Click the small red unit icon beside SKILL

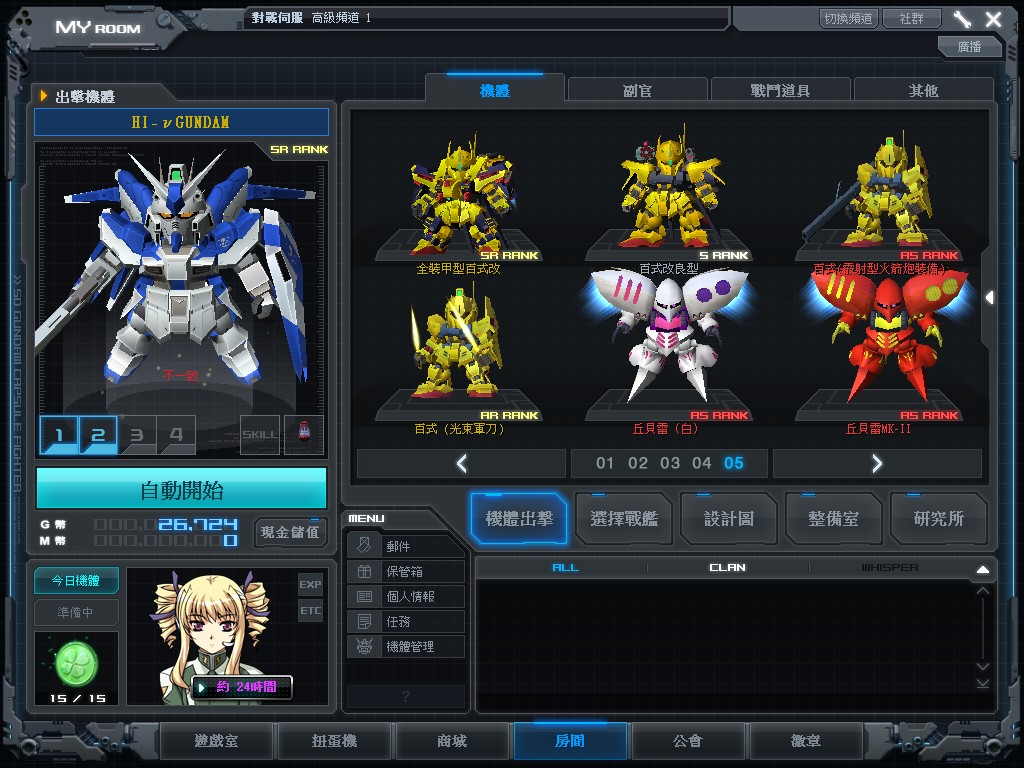pos(303,435)
